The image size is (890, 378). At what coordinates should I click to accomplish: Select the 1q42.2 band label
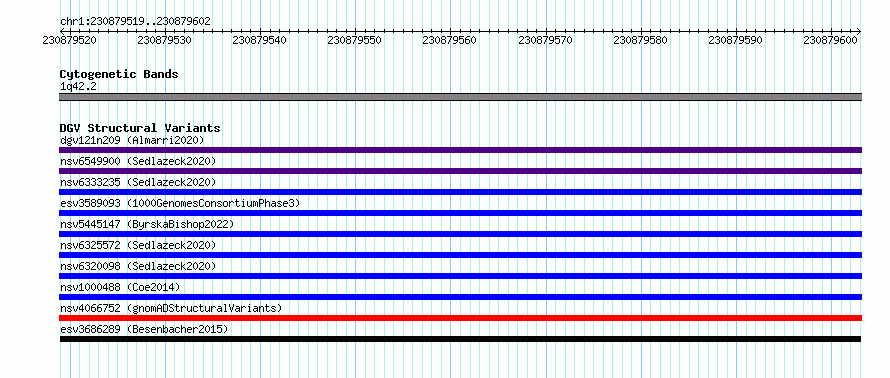click(x=78, y=86)
